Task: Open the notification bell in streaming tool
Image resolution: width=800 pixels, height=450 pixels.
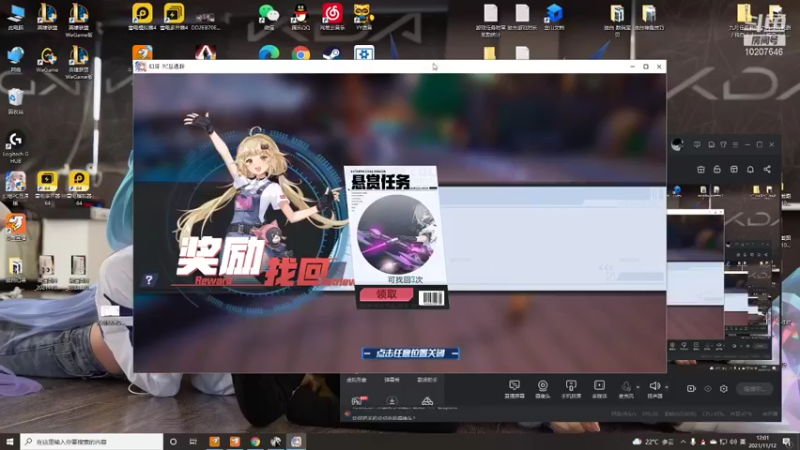Action: (x=750, y=169)
